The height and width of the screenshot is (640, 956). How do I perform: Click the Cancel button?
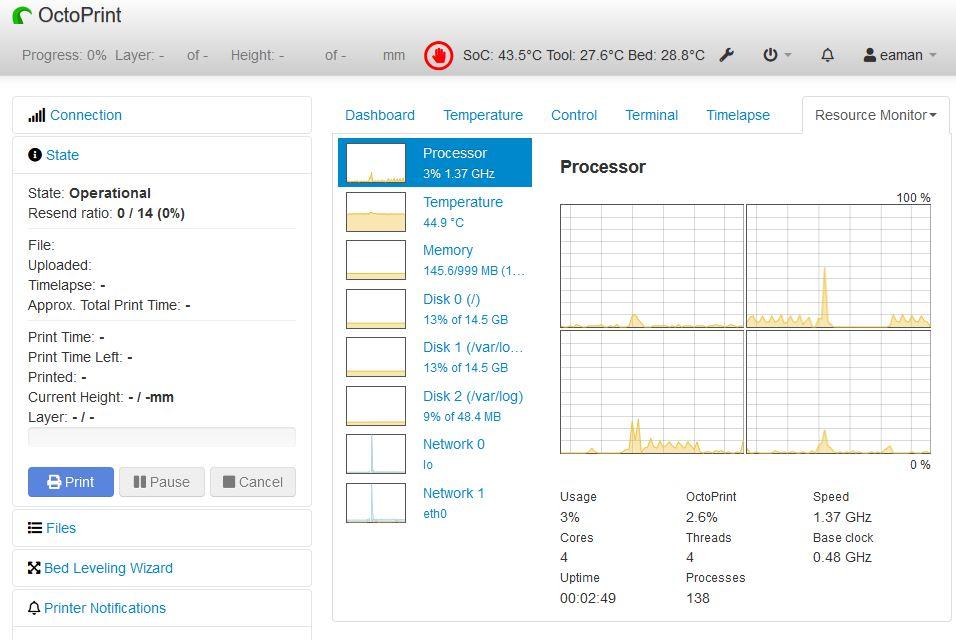[x=253, y=482]
